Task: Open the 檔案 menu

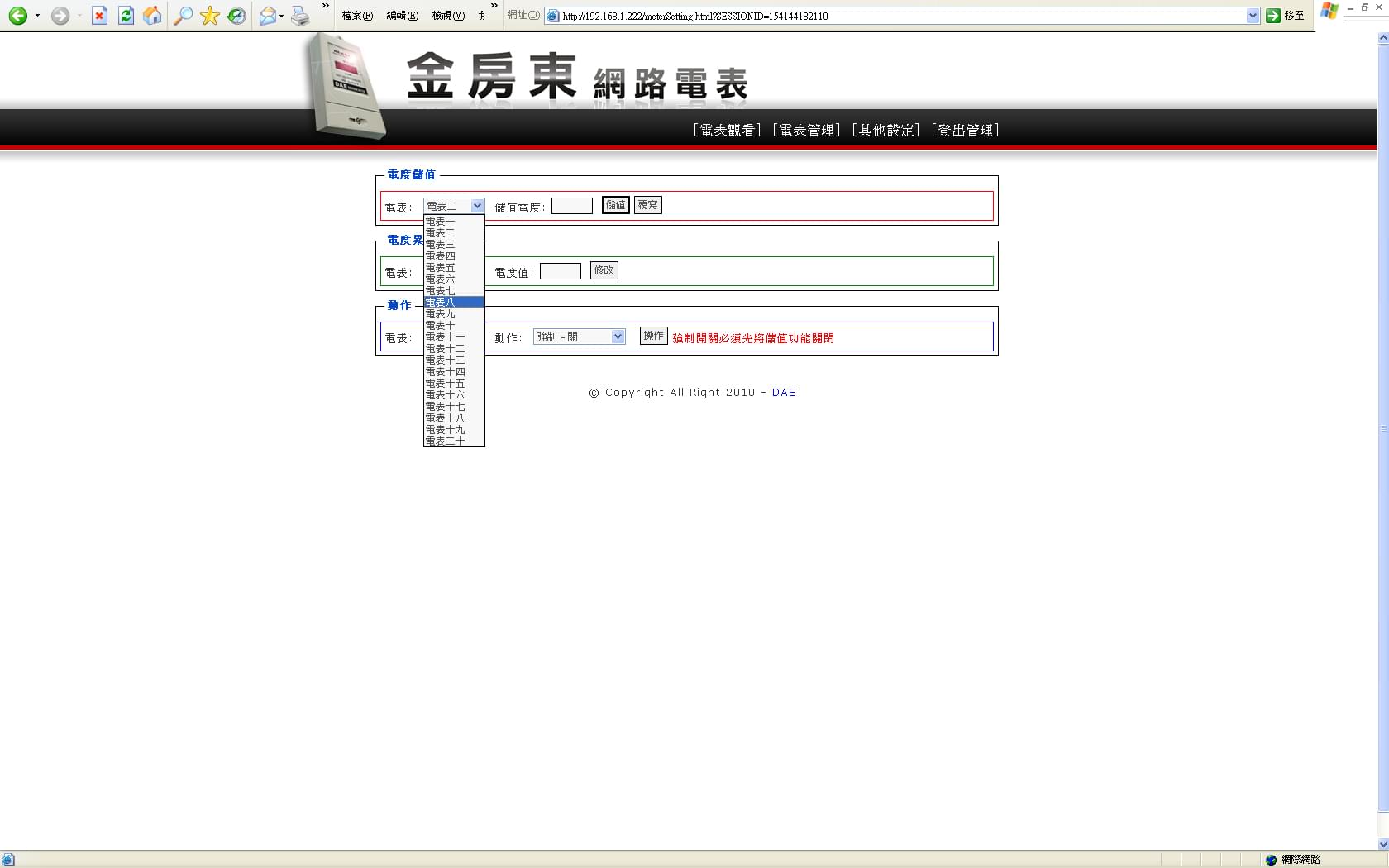Action: 357,16
